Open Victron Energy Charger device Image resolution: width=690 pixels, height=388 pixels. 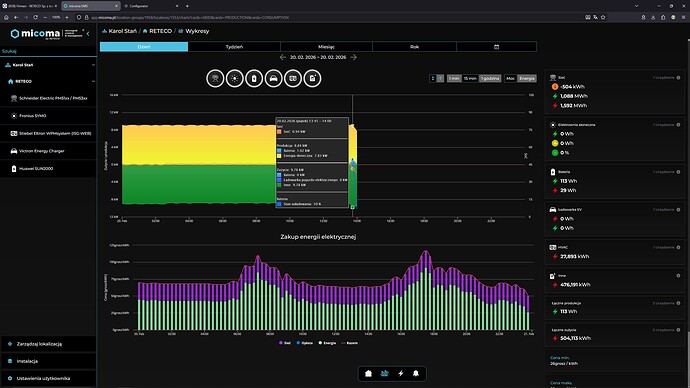[48, 151]
